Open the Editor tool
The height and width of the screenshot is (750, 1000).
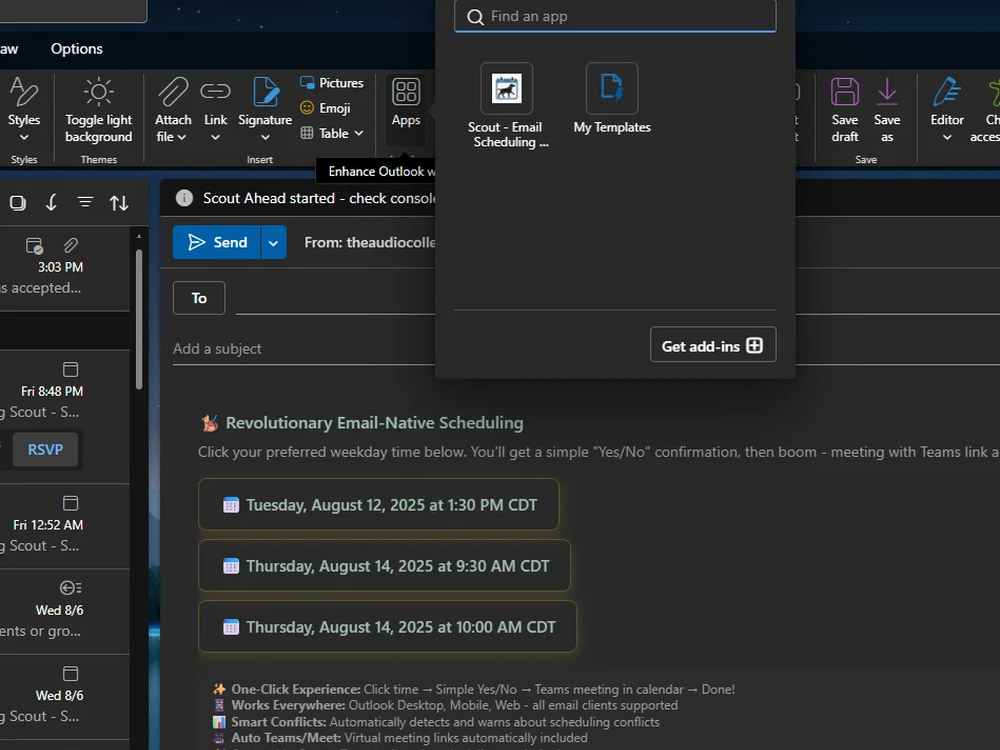(x=947, y=101)
